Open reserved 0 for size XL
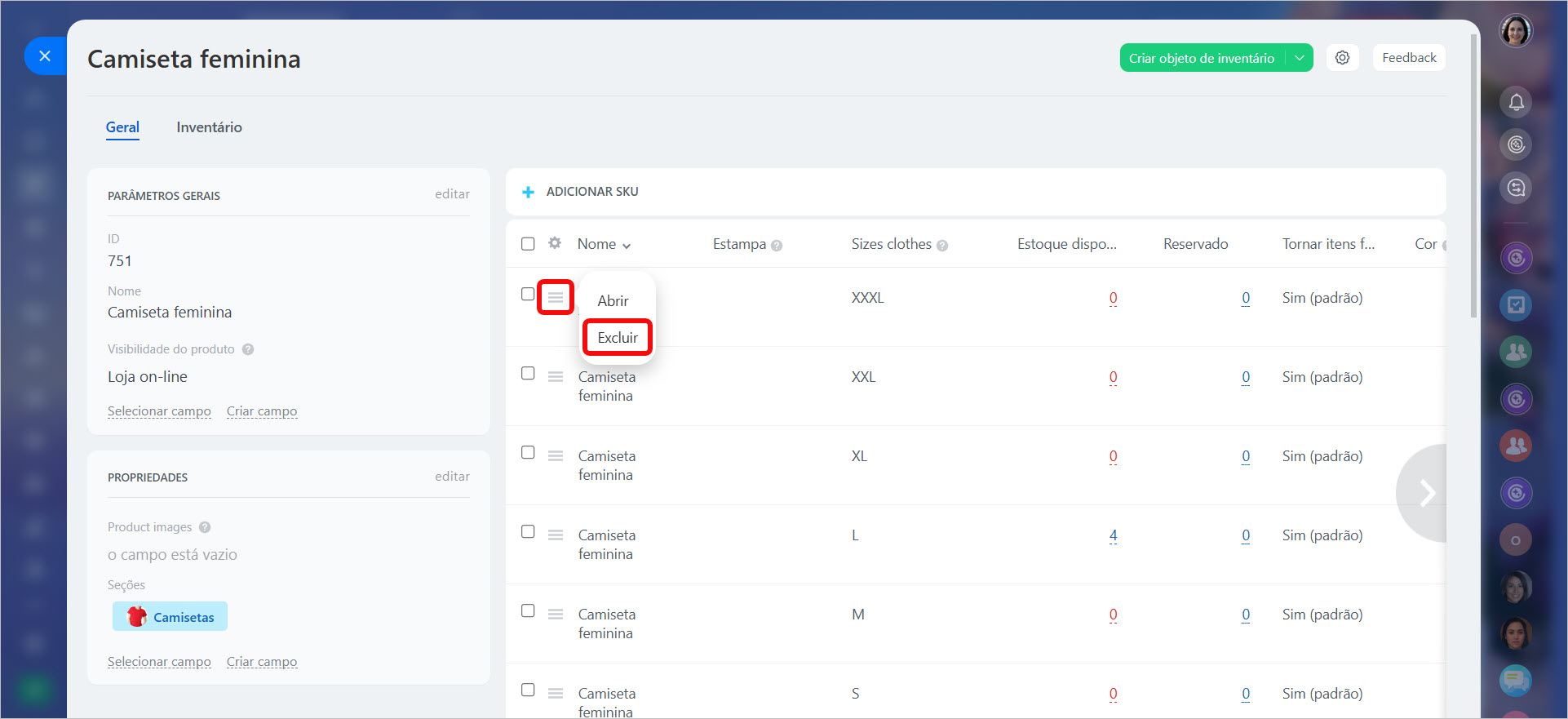Screen dimensions: 1568x719 [1246, 456]
